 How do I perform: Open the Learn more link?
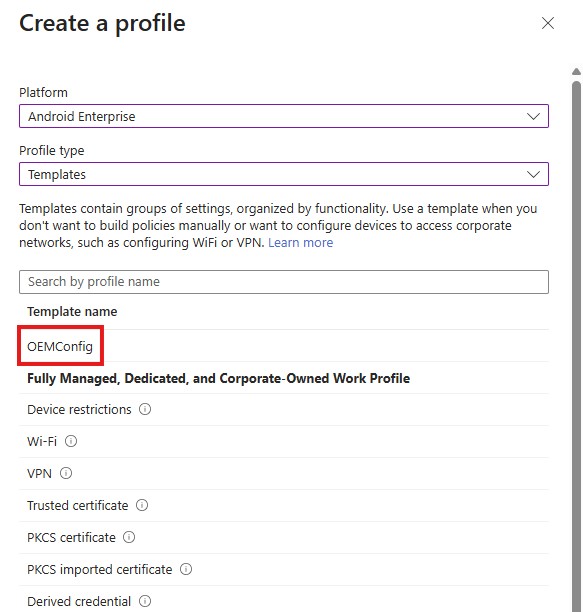300,242
